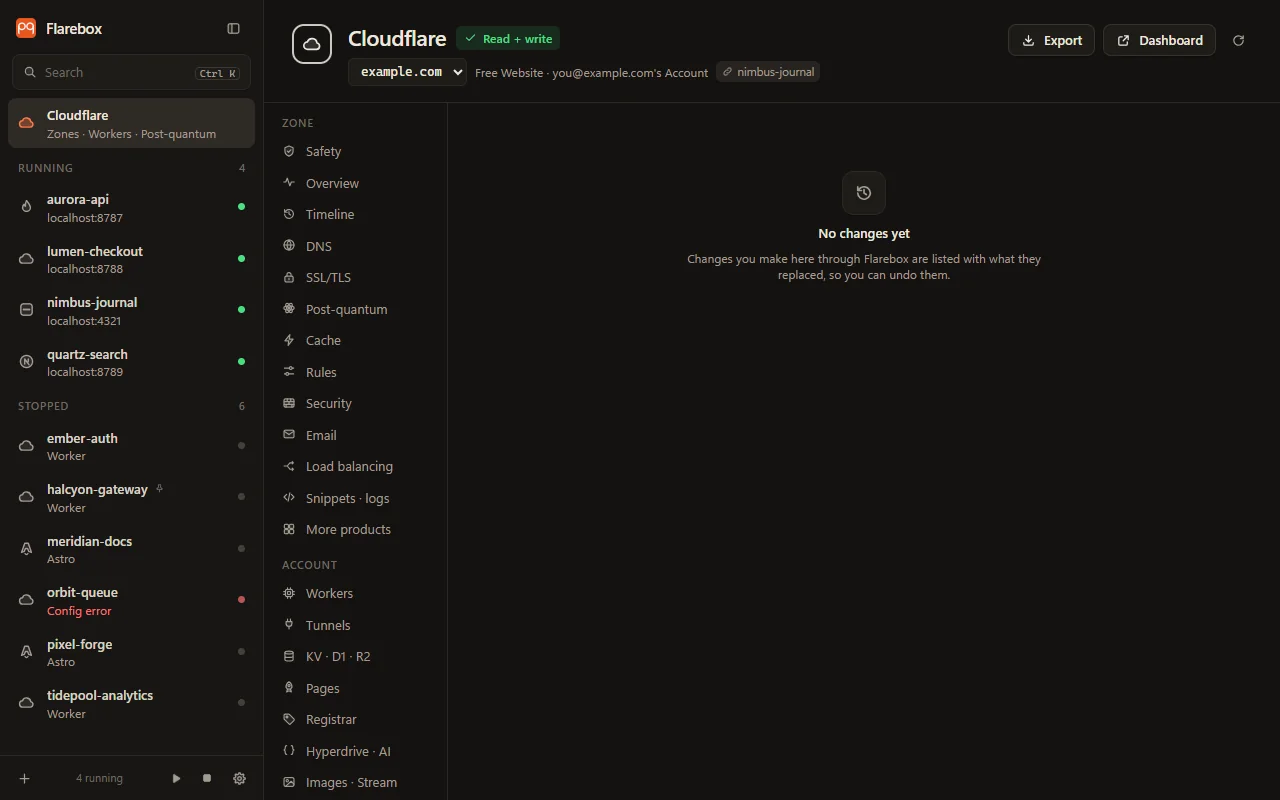Open the Load balancing section
Screen dimensions: 1280x800
tap(355, 466)
